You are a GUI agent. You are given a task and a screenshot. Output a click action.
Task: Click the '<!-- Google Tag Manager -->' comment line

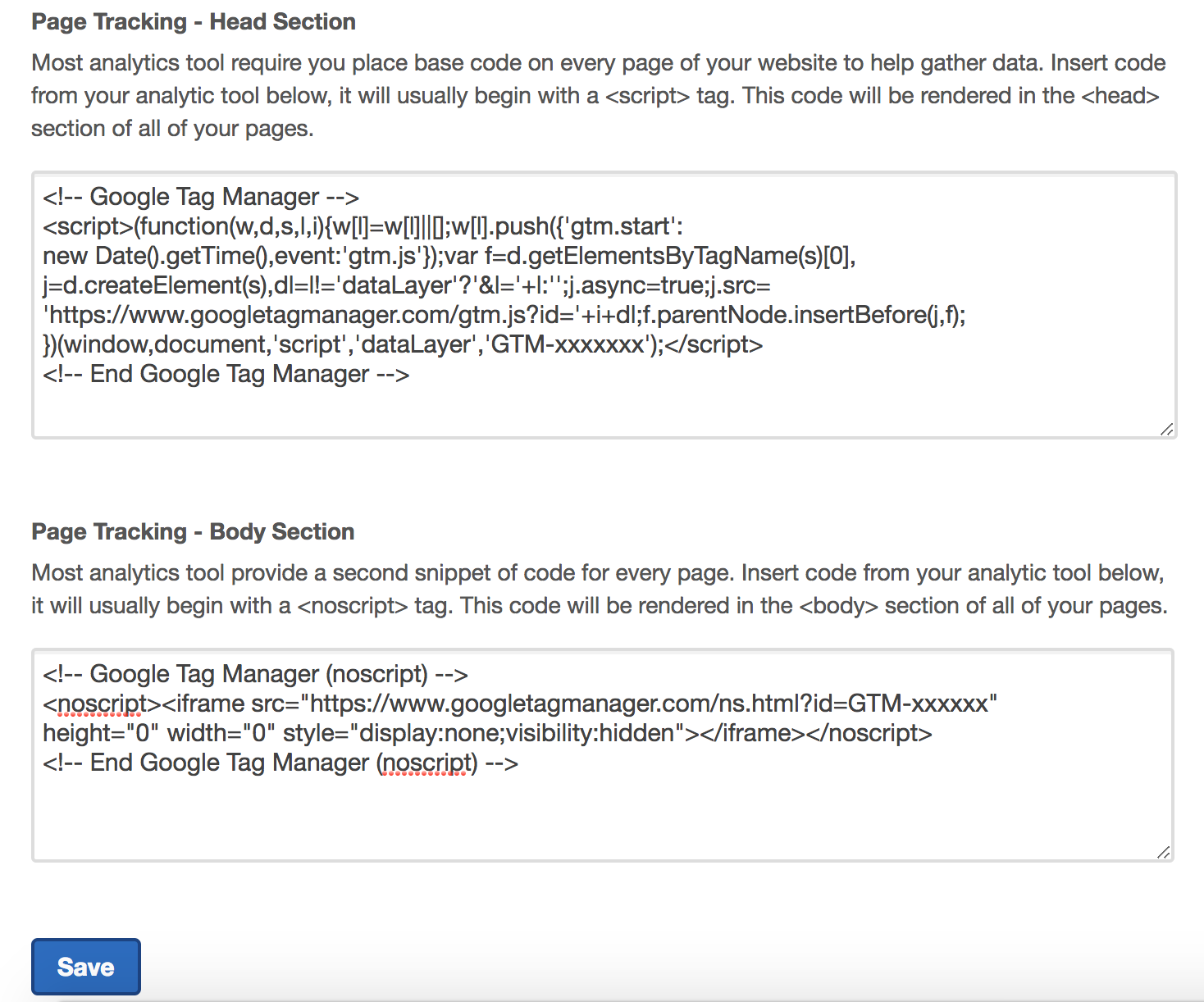[x=201, y=197]
